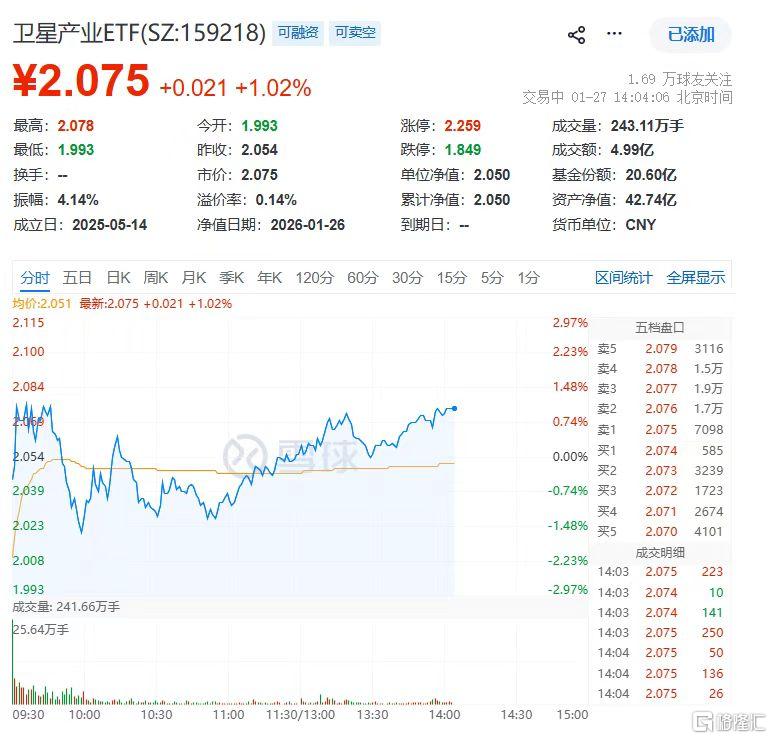Click the 跌停 value 1.849
Screen dimensions: 773x740
click(462, 149)
